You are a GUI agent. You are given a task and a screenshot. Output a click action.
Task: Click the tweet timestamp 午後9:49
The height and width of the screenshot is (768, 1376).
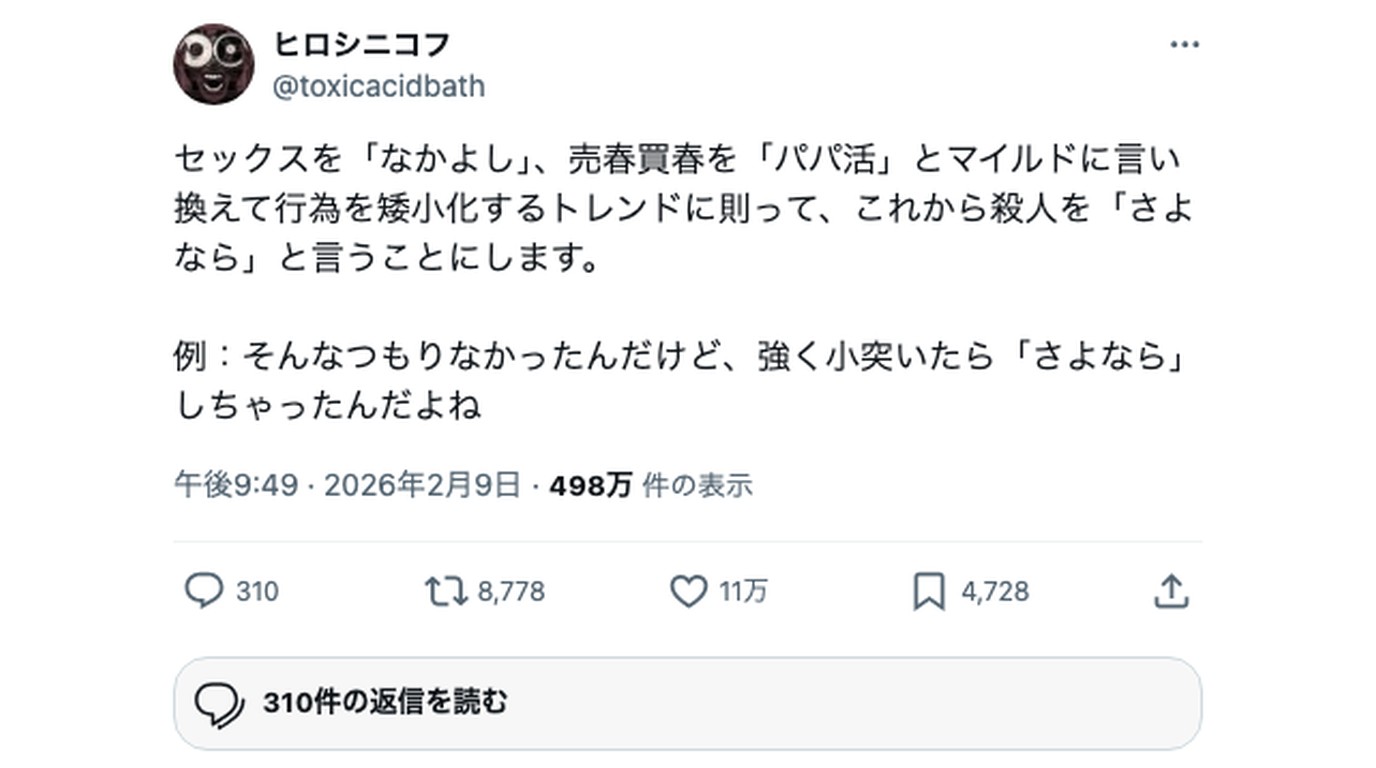coord(237,485)
